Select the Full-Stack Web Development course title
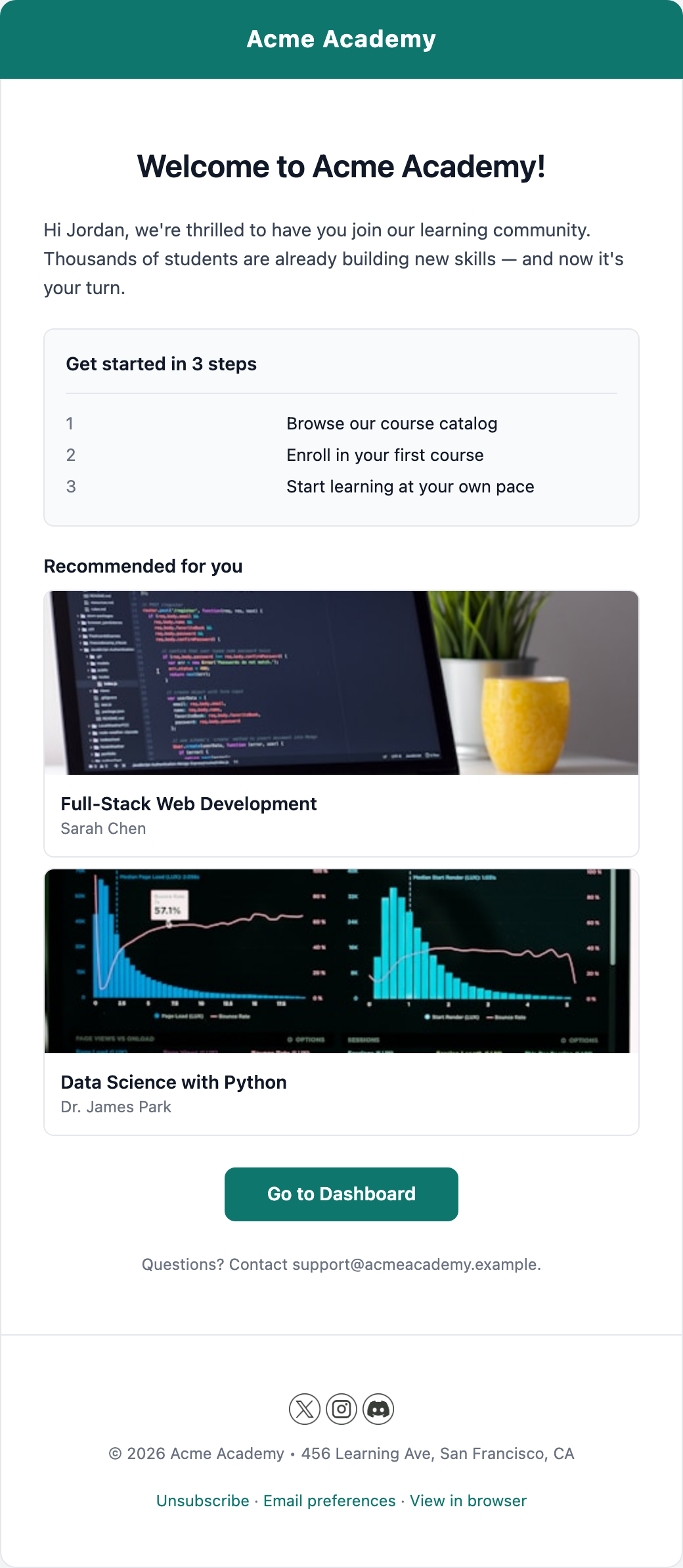This screenshot has width=683, height=1568. point(189,804)
